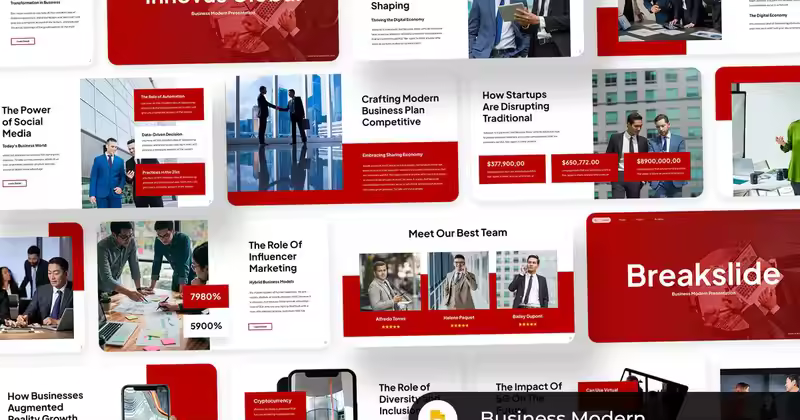Click the Data-Driven Decision text block
The width and height of the screenshot is (800, 420).
[x=168, y=142]
